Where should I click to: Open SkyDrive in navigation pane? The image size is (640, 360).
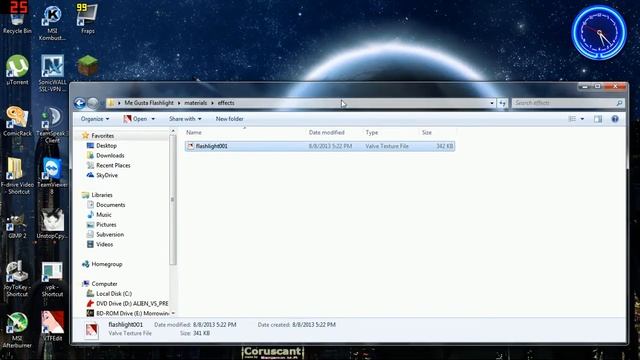coord(107,175)
